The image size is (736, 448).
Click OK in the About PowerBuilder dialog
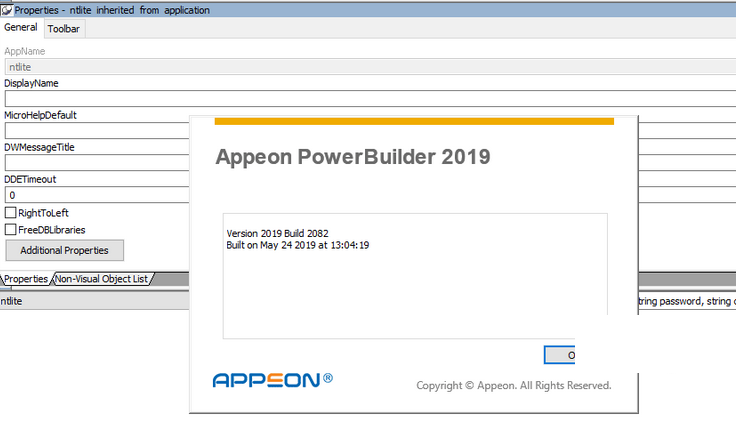(560, 355)
